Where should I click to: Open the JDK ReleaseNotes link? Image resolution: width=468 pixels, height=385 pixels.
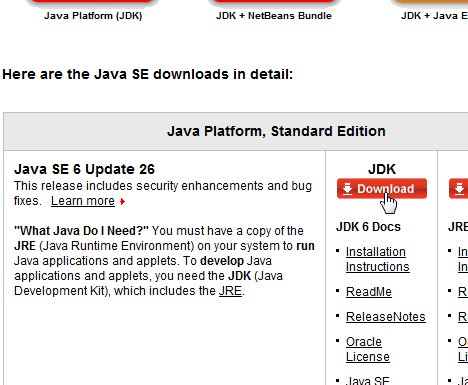click(x=386, y=317)
